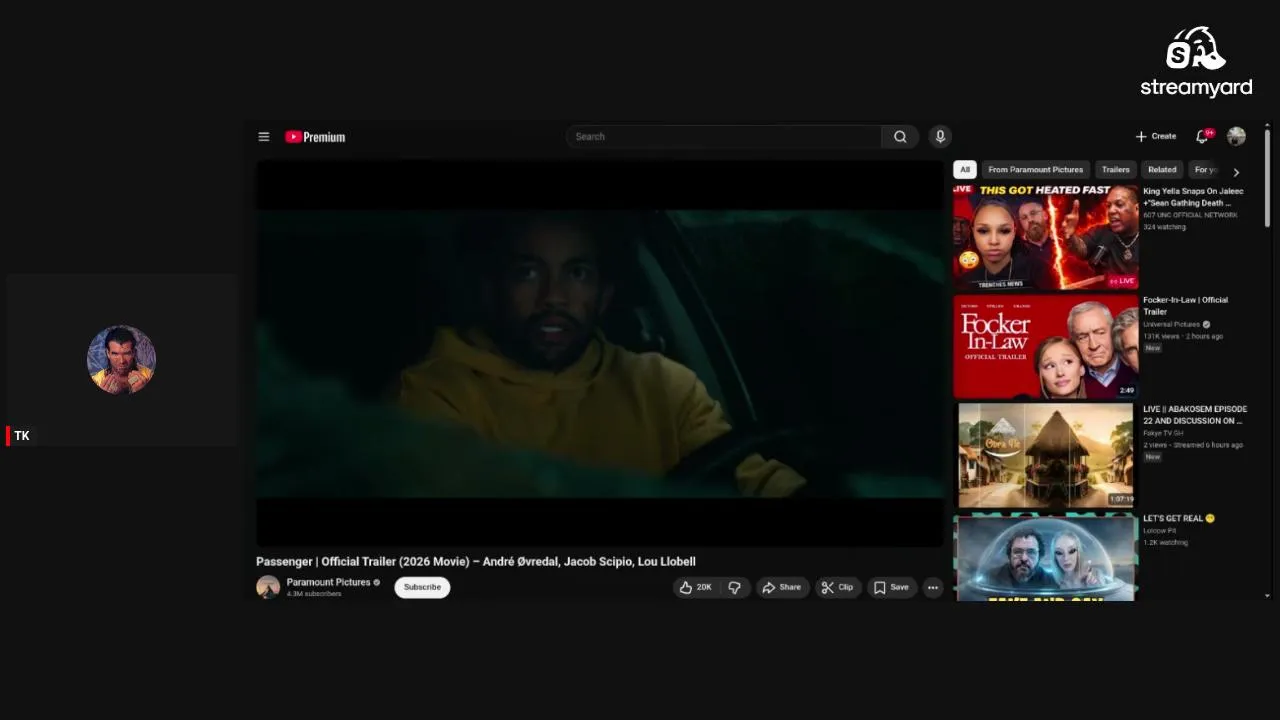Open the more actions ellipsis menu
1280x720 pixels.
[x=933, y=587]
